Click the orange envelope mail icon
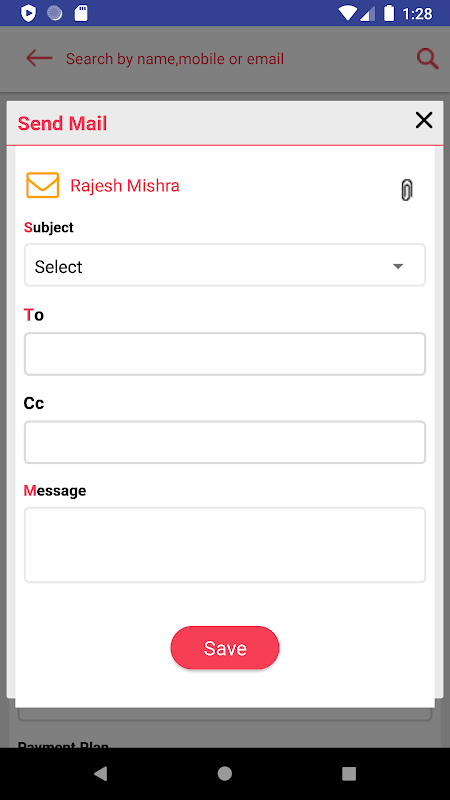Viewport: 450px width, 800px height. pyautogui.click(x=42, y=185)
